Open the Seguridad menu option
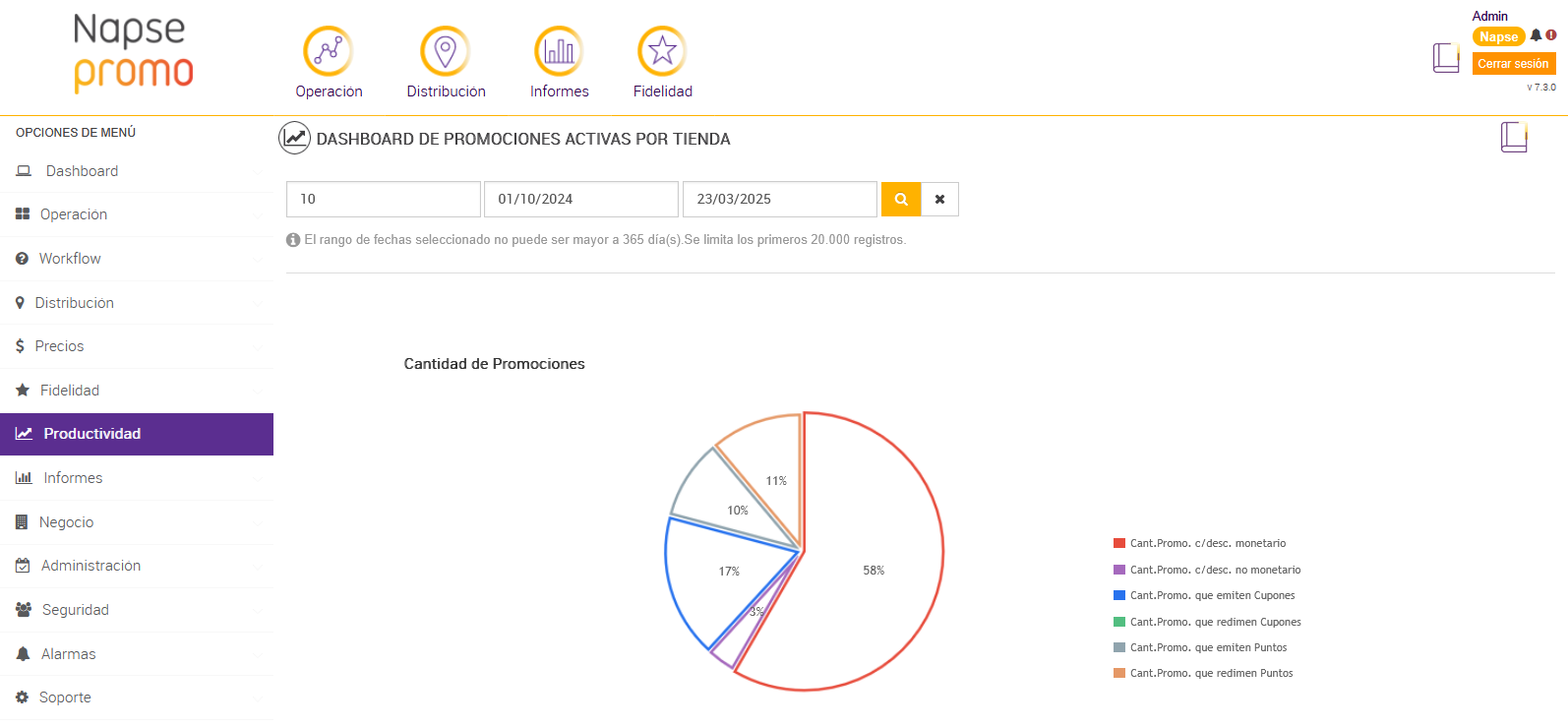Screen dimensions: 1568x727 click(75, 610)
